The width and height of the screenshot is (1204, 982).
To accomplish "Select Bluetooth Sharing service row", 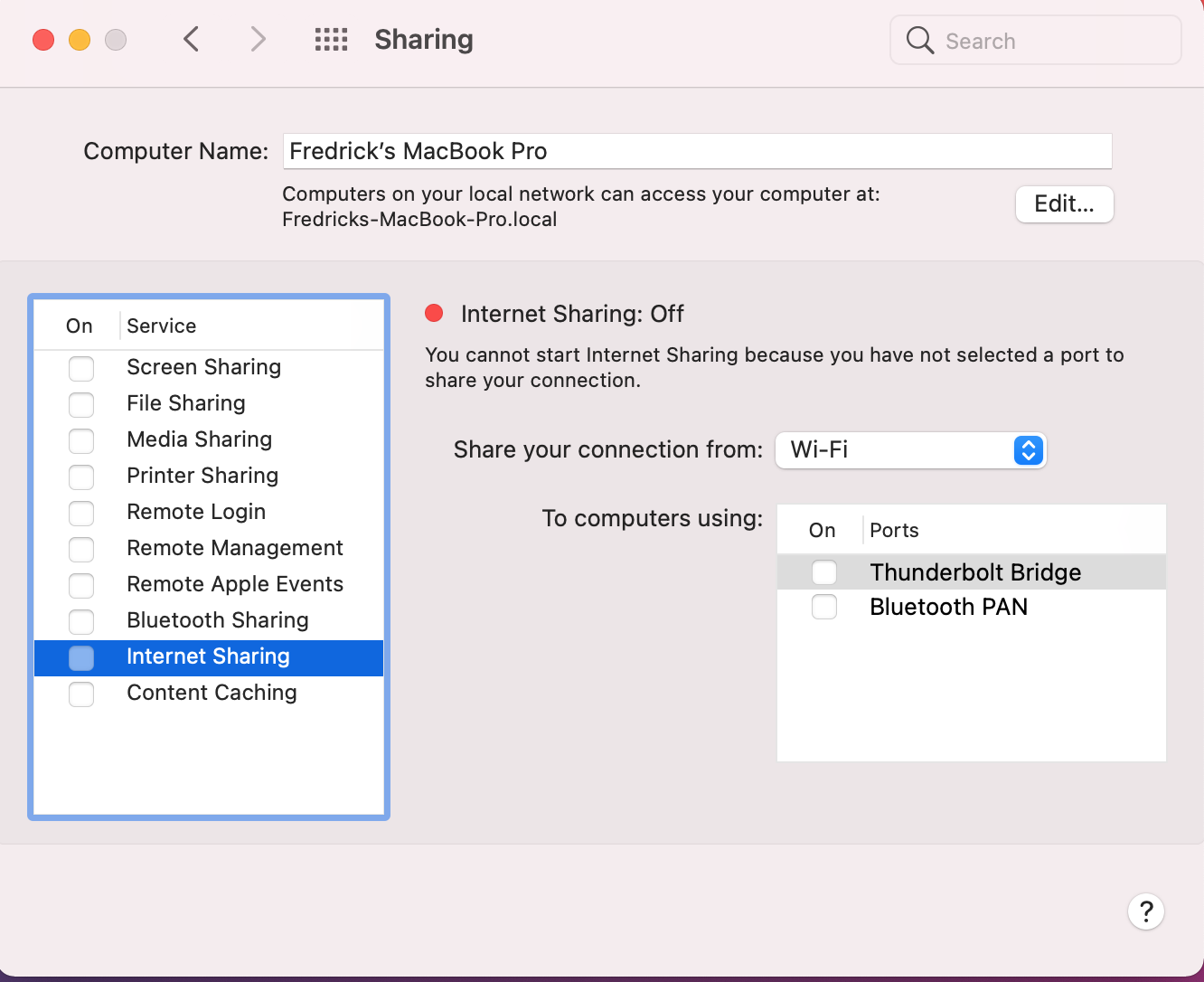I will (x=209, y=620).
